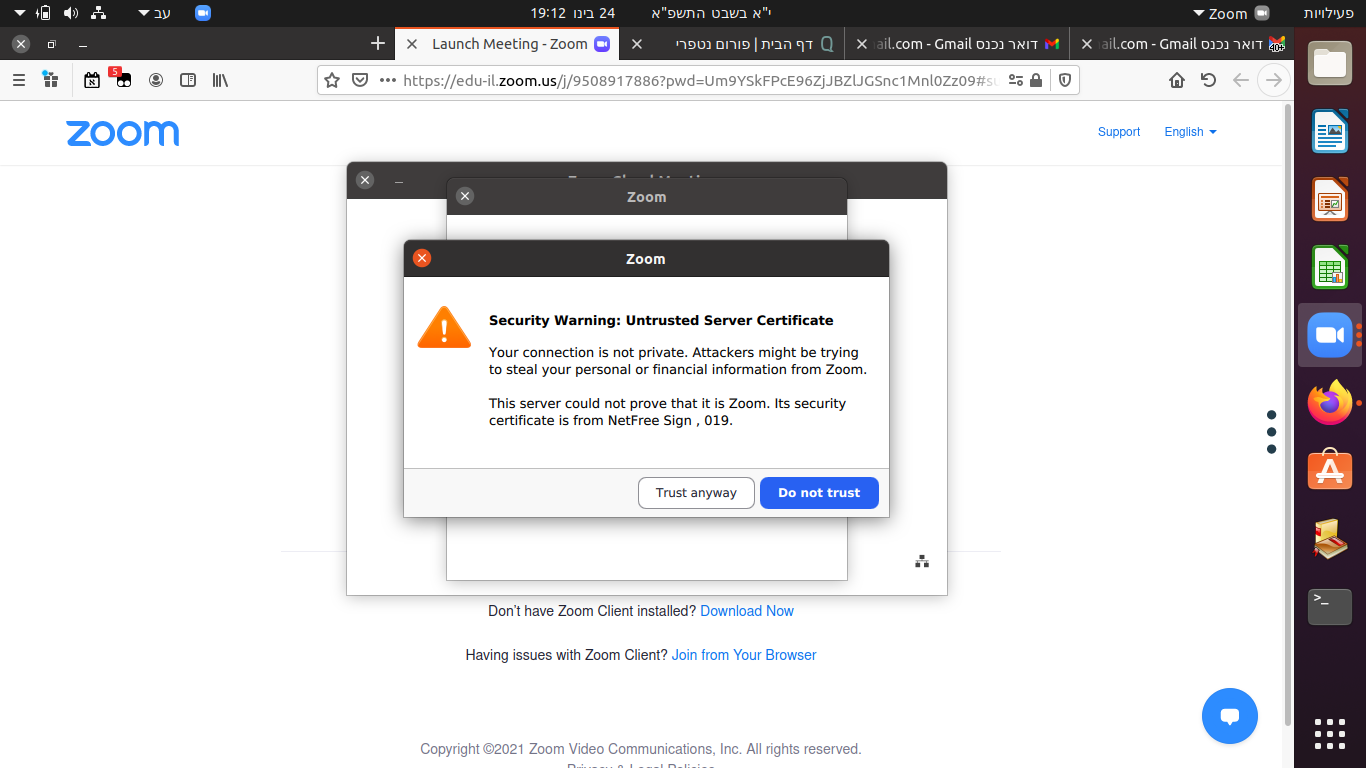This screenshot has height=768, width=1366.
Task: Launch LibreOffice Calc from the dock
Action: (1330, 268)
